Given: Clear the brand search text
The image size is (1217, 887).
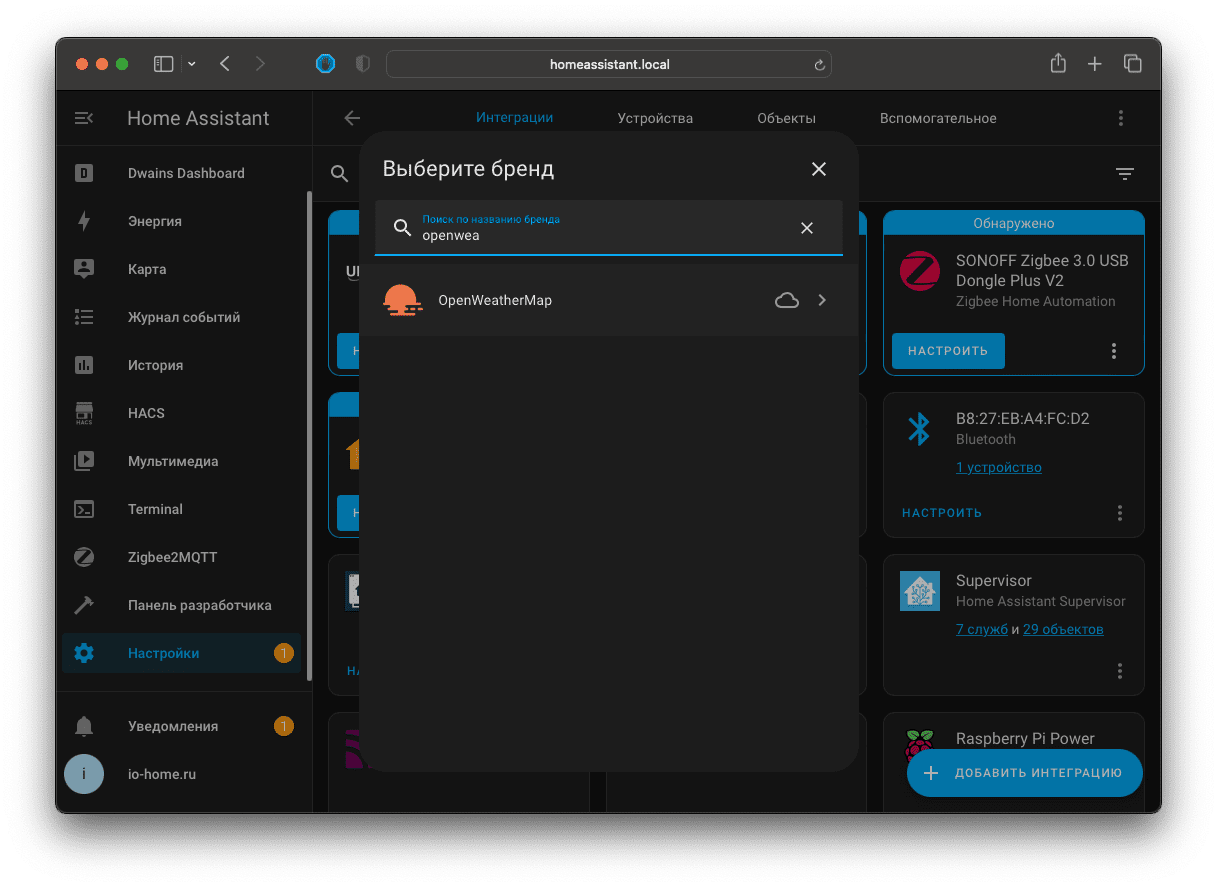Looking at the screenshot, I should tap(807, 228).
